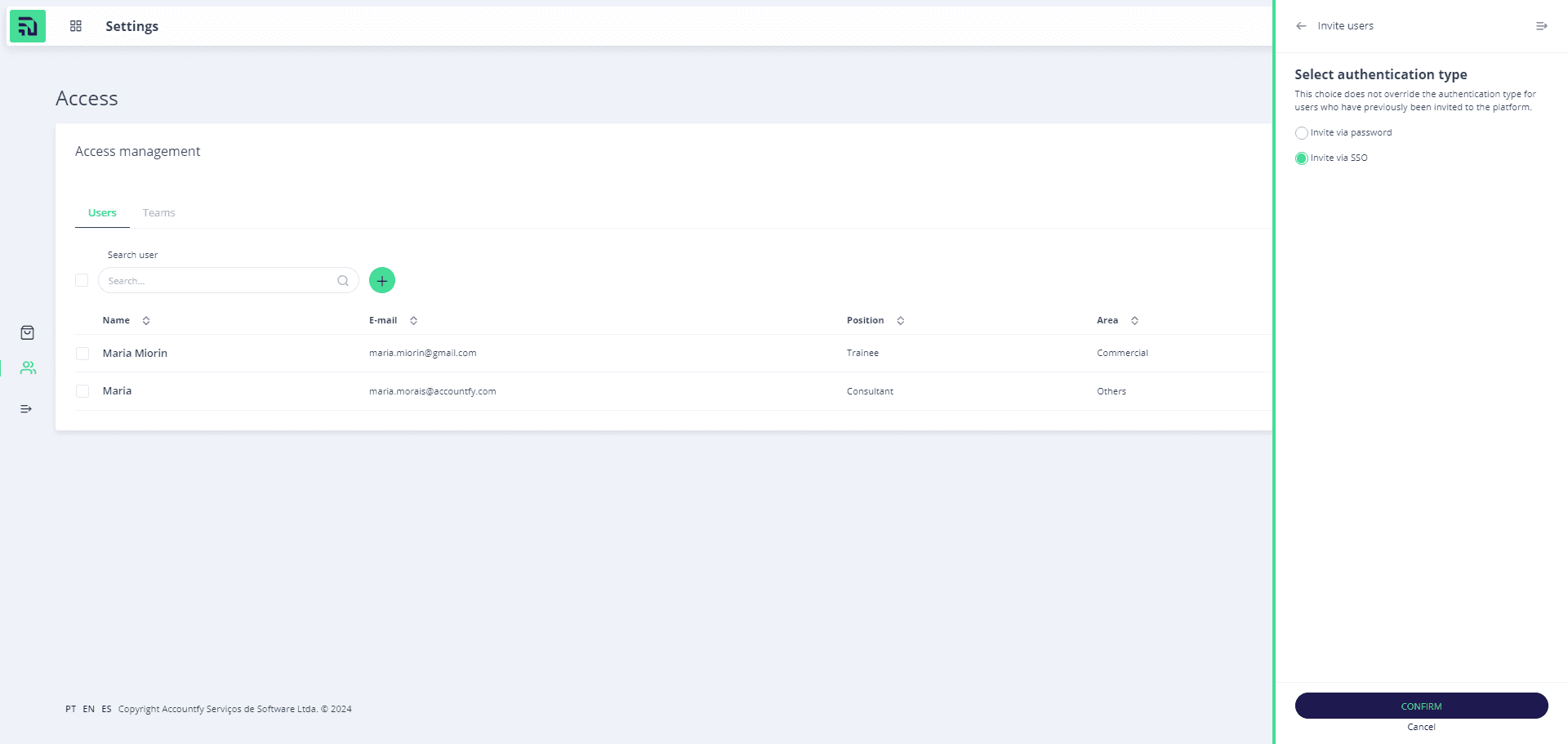Collapse the Invite users side panel icon
The height and width of the screenshot is (744, 1568).
[x=1542, y=26]
